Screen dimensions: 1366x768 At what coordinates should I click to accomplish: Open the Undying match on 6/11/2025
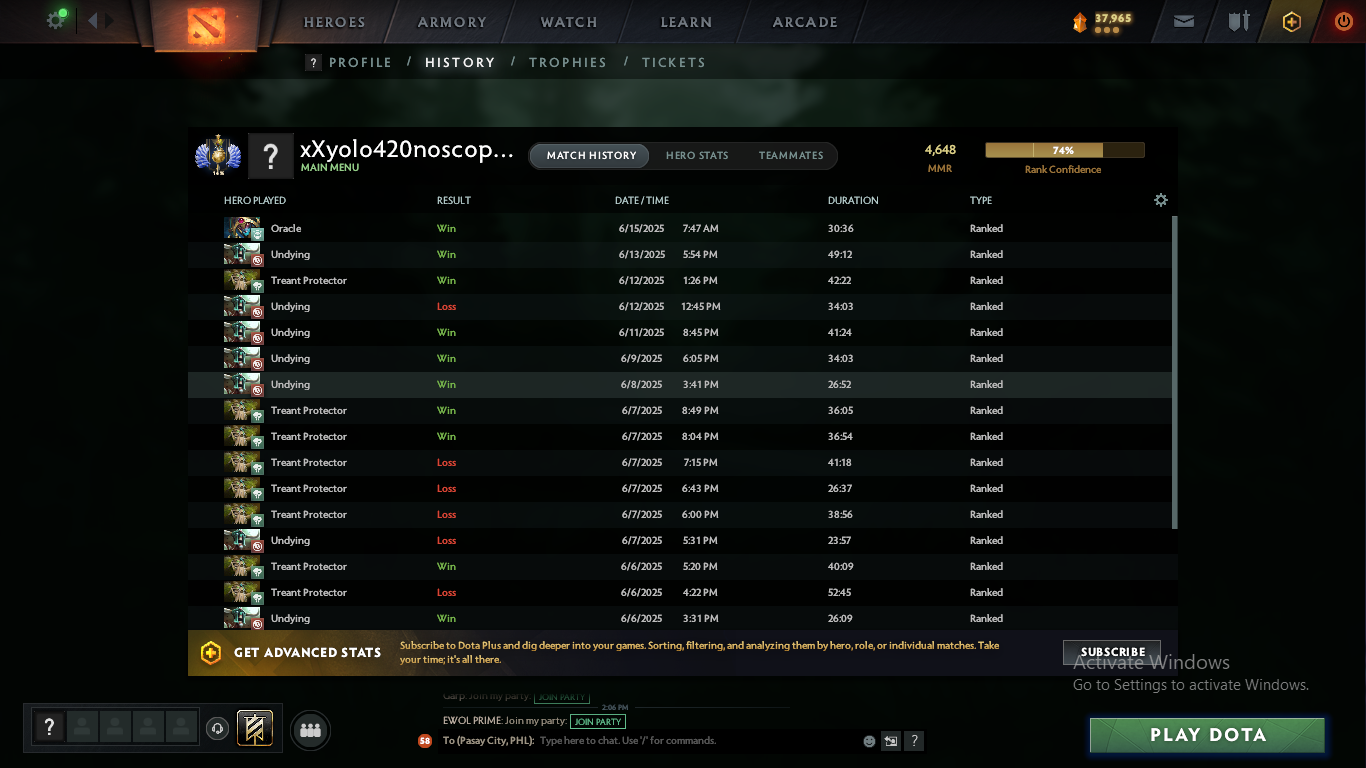point(680,332)
